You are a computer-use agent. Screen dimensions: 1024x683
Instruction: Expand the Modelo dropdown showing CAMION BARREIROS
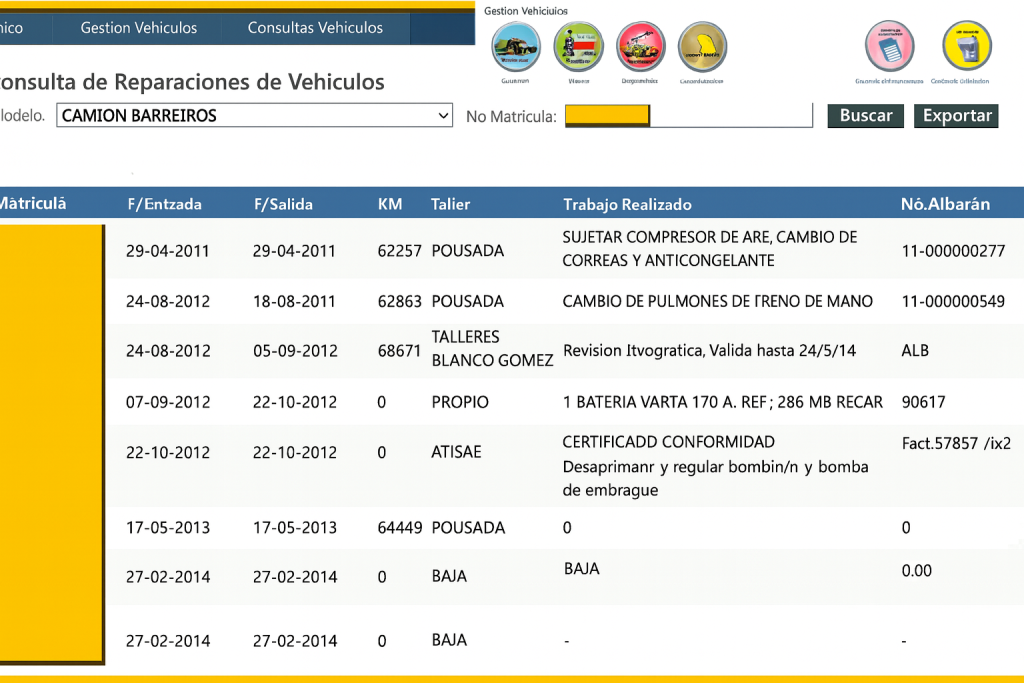255,116
